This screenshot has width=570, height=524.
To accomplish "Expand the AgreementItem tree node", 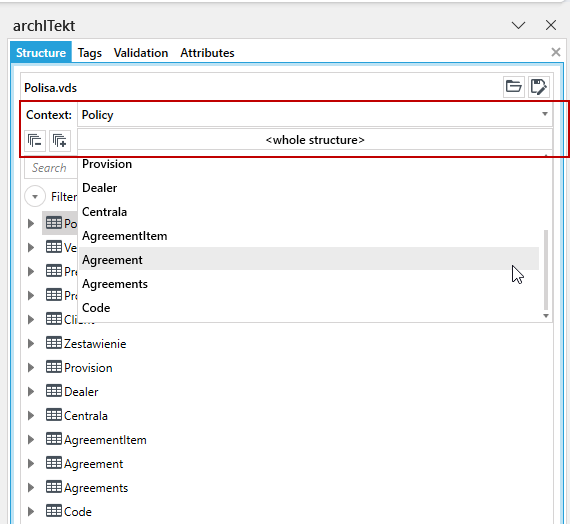I will (x=31, y=440).
